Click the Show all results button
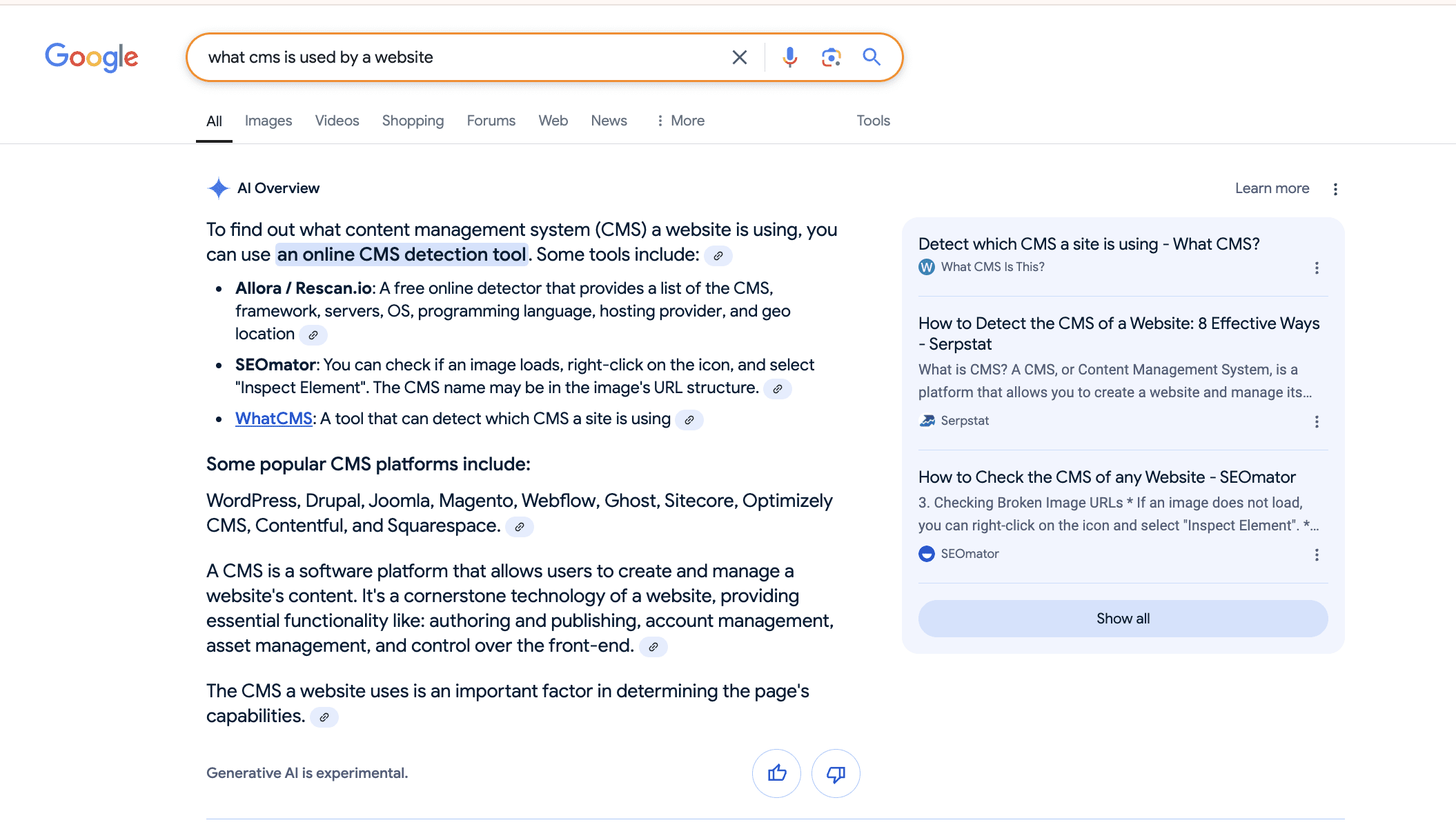The image size is (1456, 829). (x=1123, y=618)
